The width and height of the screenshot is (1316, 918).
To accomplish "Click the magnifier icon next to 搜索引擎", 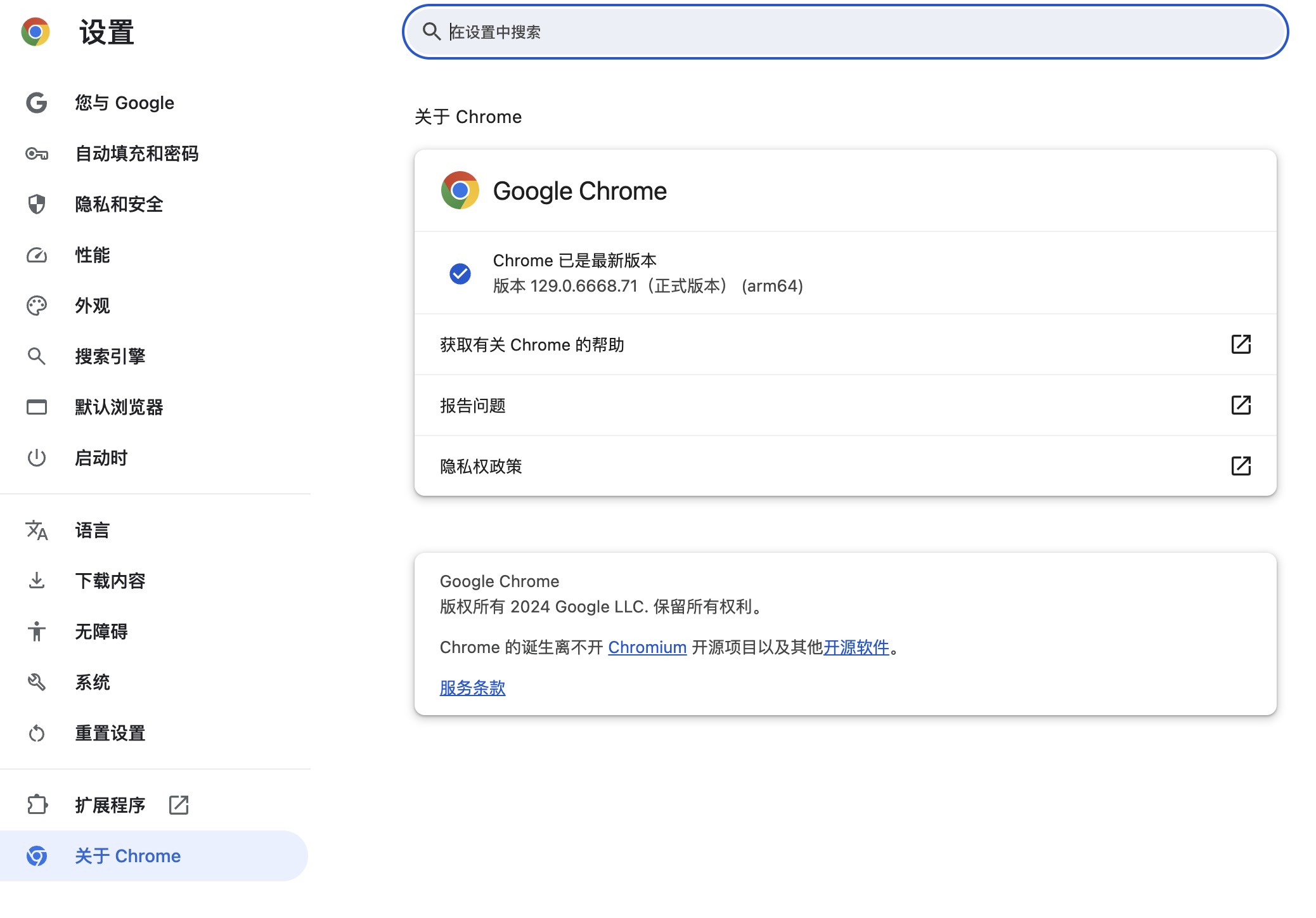I will tap(37, 356).
